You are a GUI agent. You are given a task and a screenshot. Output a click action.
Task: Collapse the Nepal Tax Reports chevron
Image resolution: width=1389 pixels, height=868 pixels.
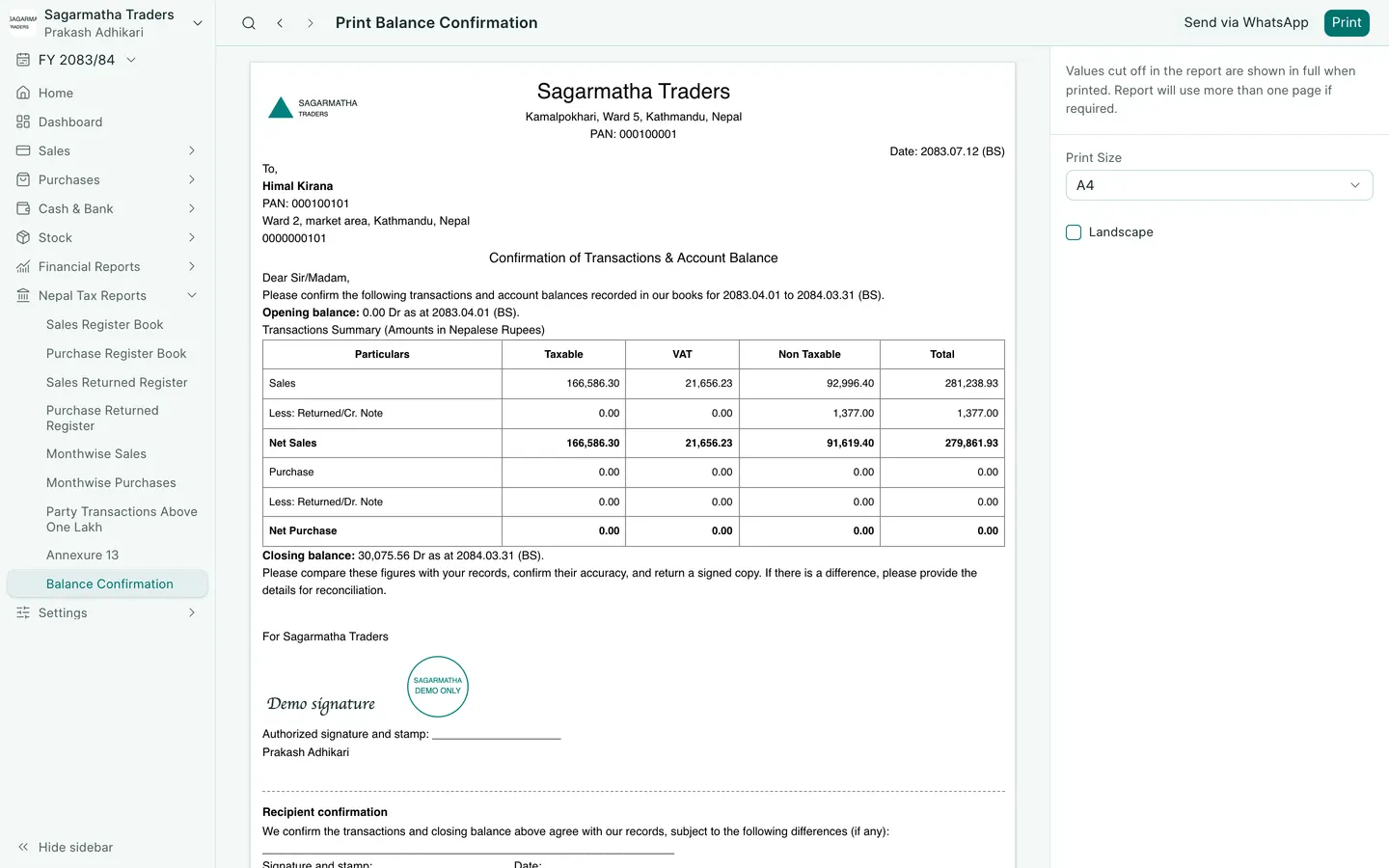coord(192,295)
